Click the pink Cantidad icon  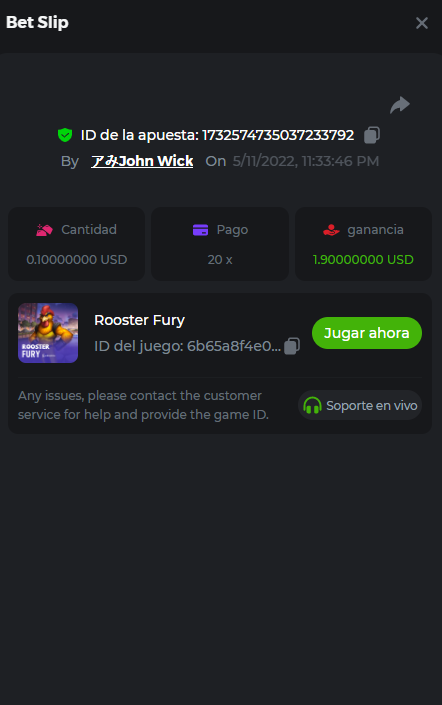(x=45, y=230)
